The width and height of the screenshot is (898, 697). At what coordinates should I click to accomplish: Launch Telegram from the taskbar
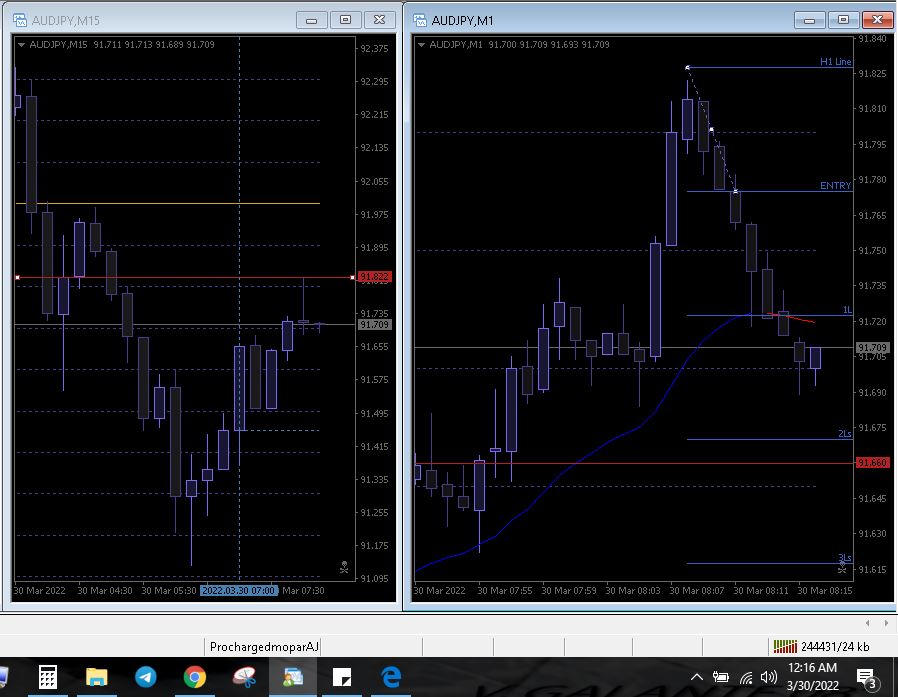[x=145, y=677]
